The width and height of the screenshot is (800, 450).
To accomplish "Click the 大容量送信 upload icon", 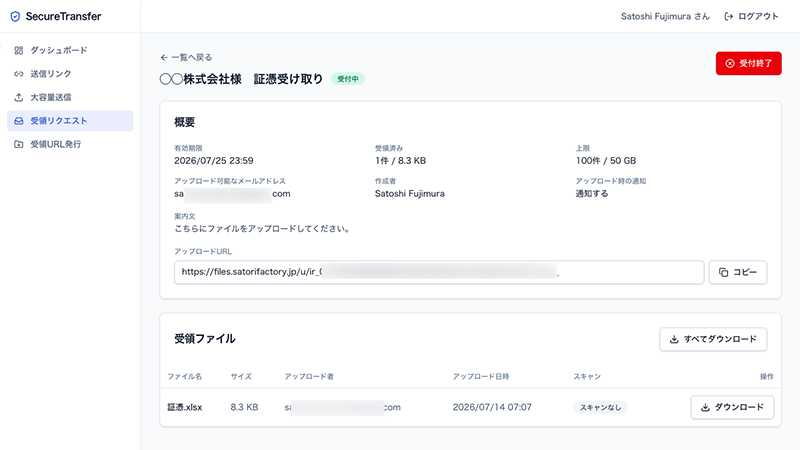I will click(x=19, y=97).
